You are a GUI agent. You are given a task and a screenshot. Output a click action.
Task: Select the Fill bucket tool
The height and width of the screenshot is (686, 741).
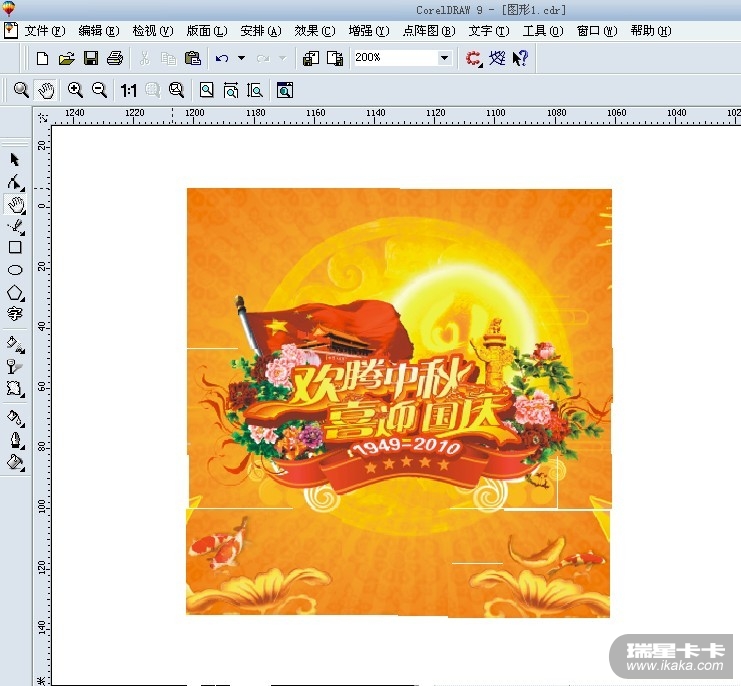pos(15,462)
